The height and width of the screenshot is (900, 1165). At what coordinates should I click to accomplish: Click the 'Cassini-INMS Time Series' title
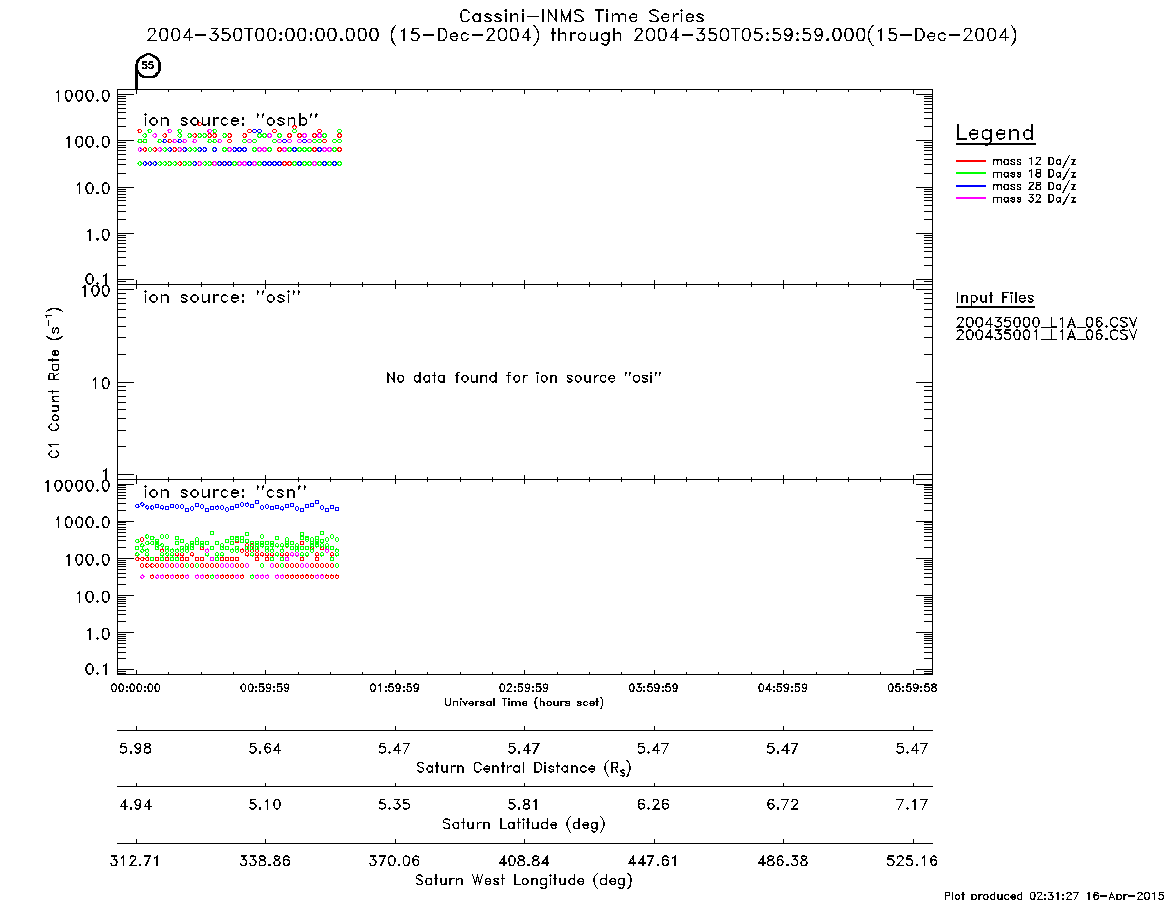pyautogui.click(x=582, y=16)
